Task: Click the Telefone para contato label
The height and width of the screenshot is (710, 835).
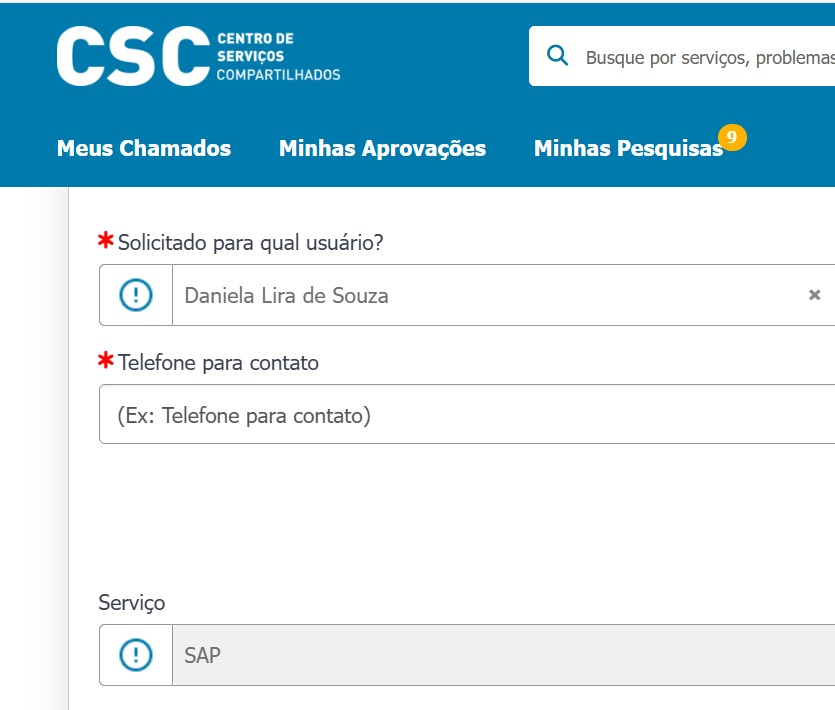Action: pos(218,363)
